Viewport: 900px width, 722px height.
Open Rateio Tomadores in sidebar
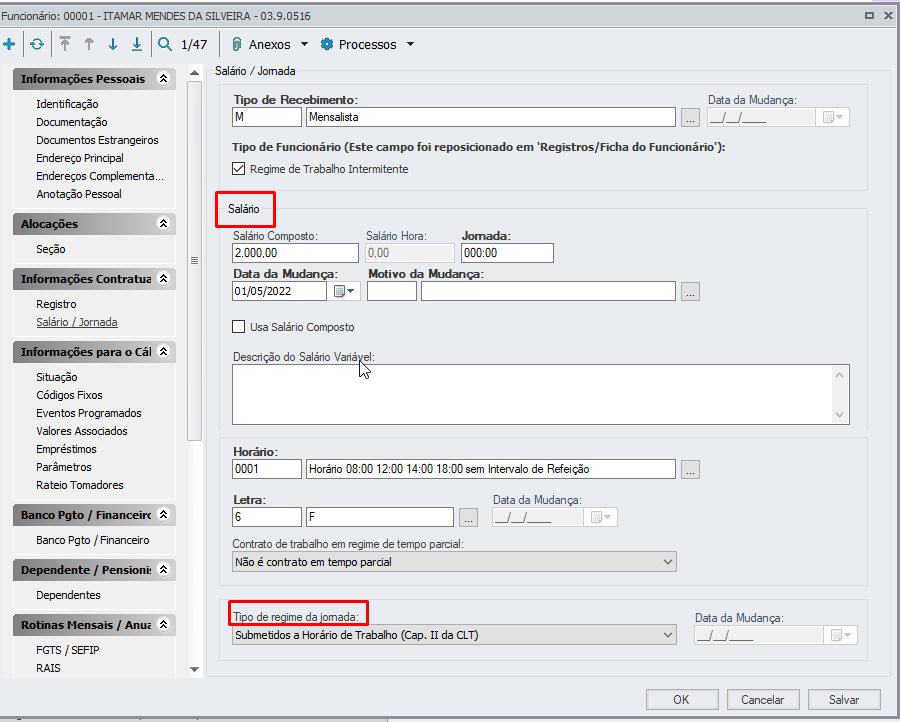click(80, 485)
